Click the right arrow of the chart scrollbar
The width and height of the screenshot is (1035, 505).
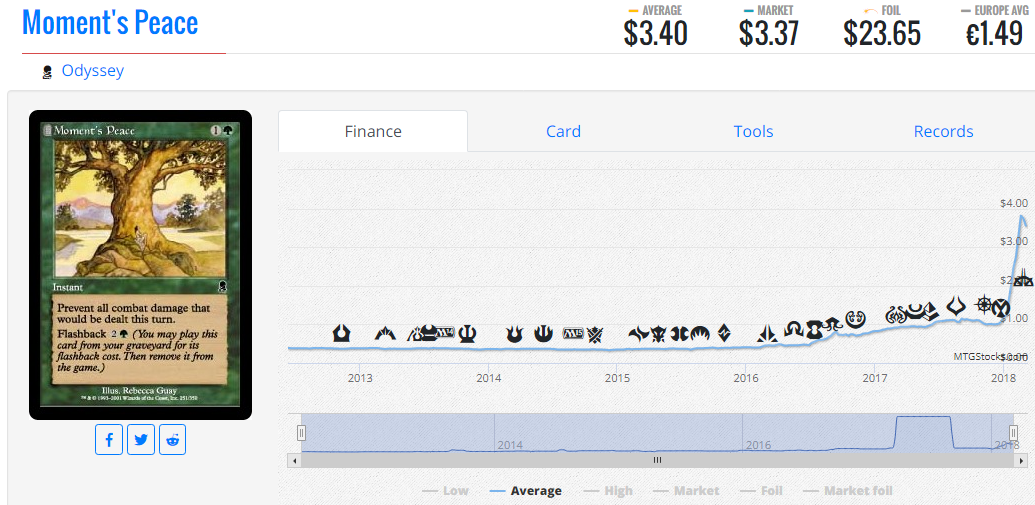(1020, 460)
